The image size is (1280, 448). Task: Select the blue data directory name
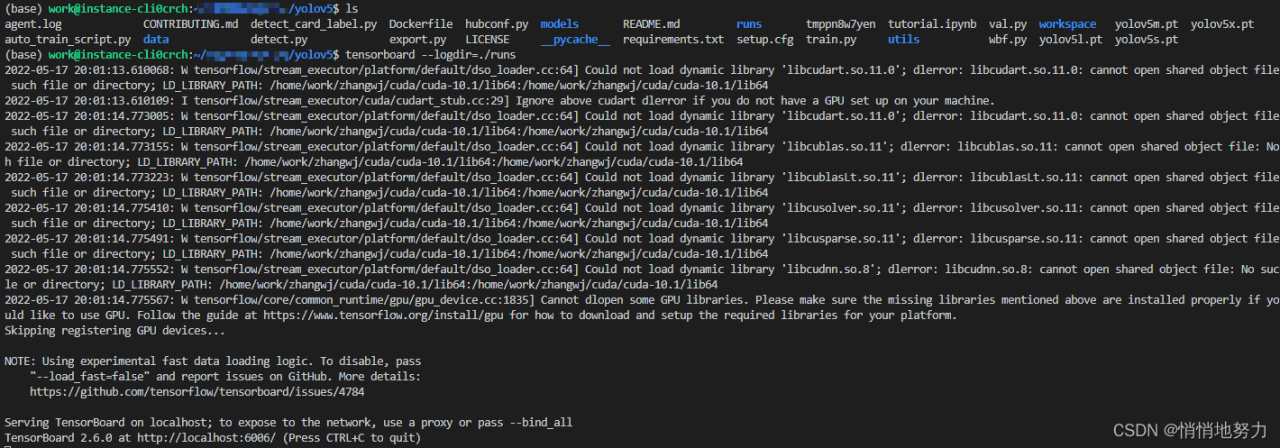point(156,40)
